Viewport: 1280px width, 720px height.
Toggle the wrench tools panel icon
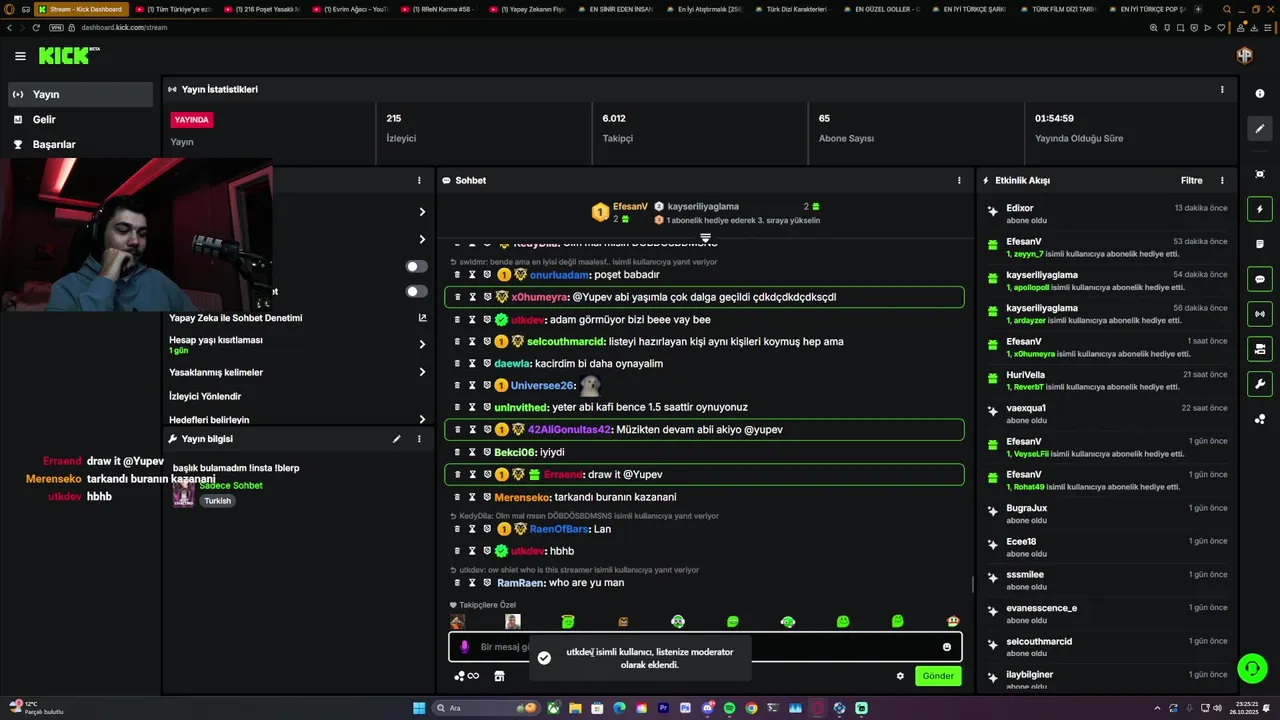1259,384
